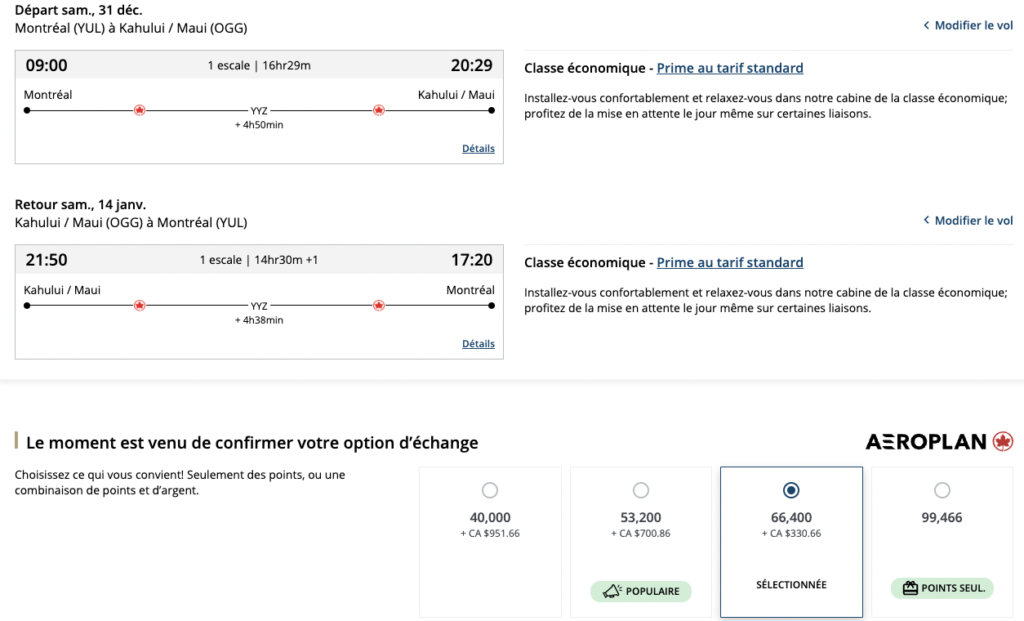1024x621 pixels.
Task: Select the 40,000 points + CA $951.66 option
Action: coord(489,490)
